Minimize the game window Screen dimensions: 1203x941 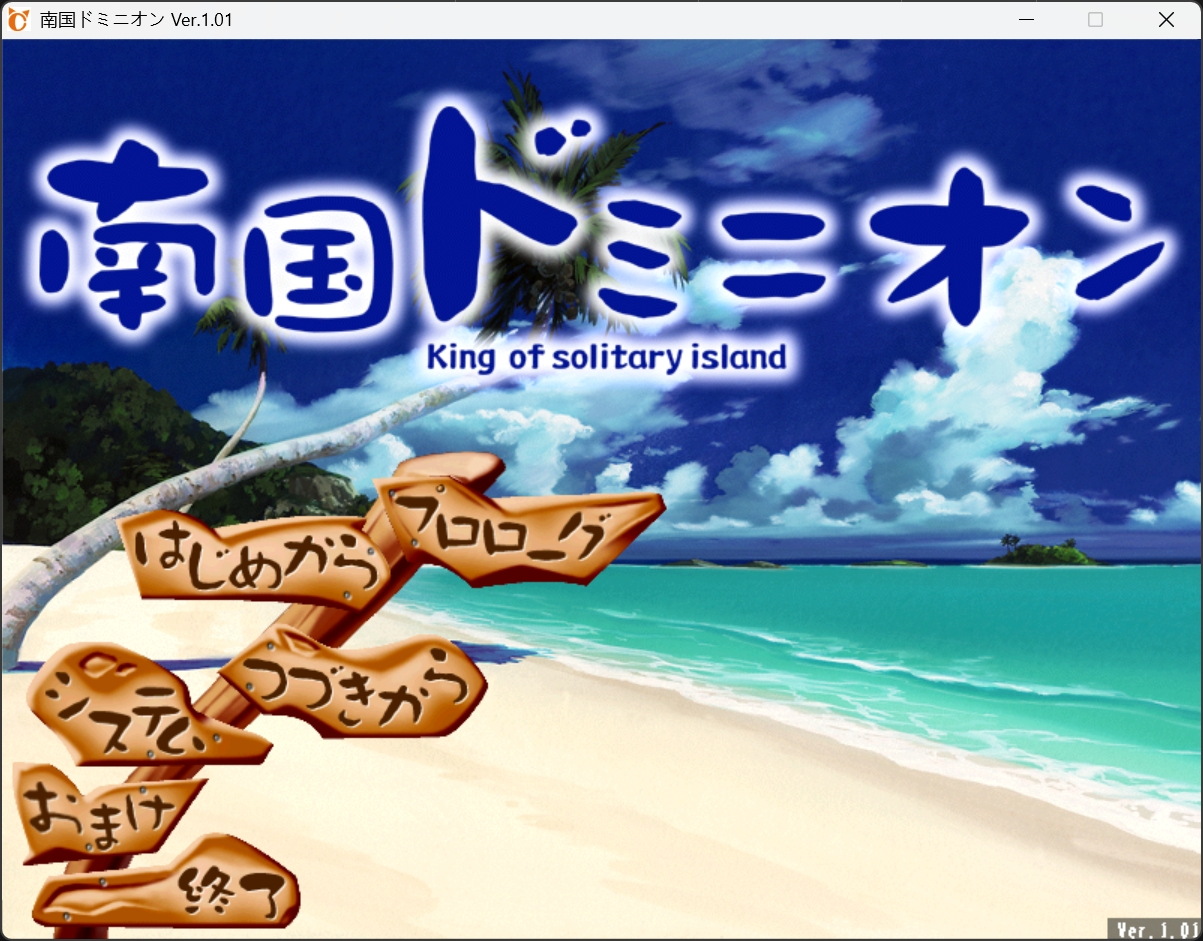click(x=1024, y=20)
